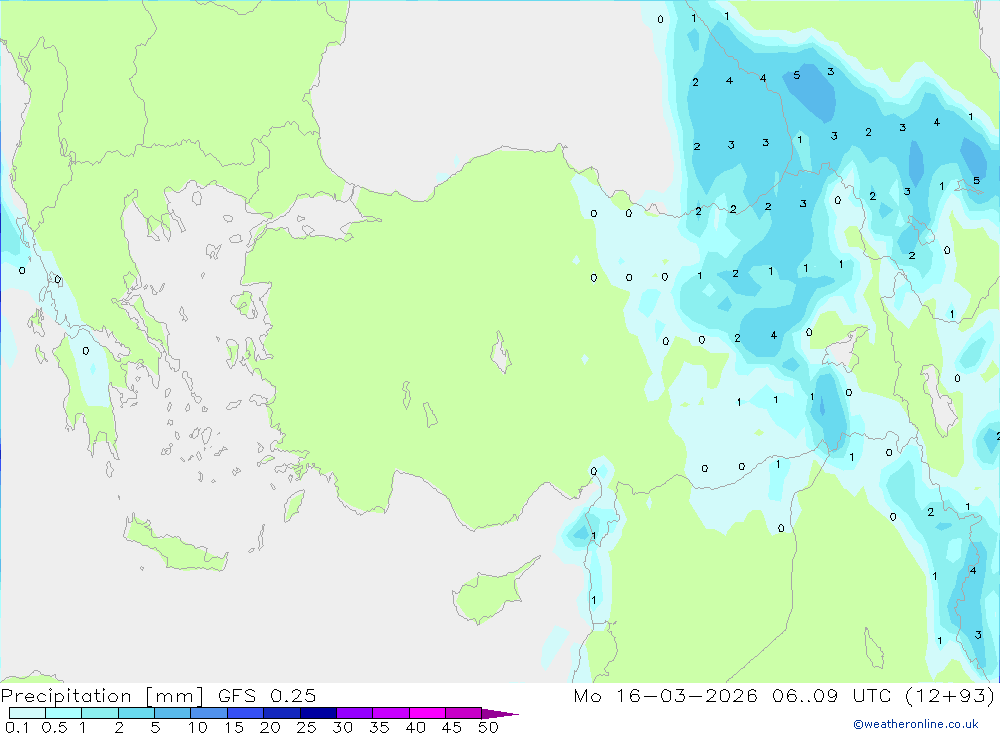Screen dimensions: 1000x733
Task: Click the "GFS 0.25" model label
Action: (267, 695)
